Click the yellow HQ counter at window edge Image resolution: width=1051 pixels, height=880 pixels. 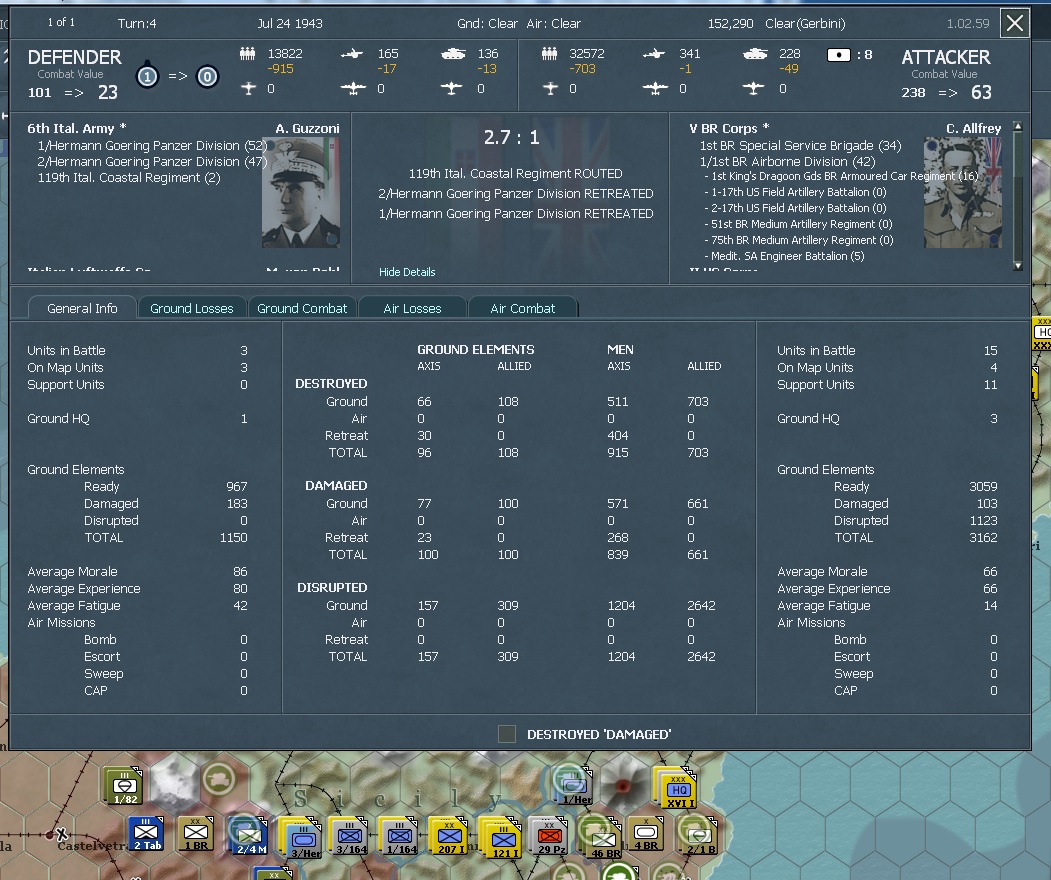click(1042, 333)
